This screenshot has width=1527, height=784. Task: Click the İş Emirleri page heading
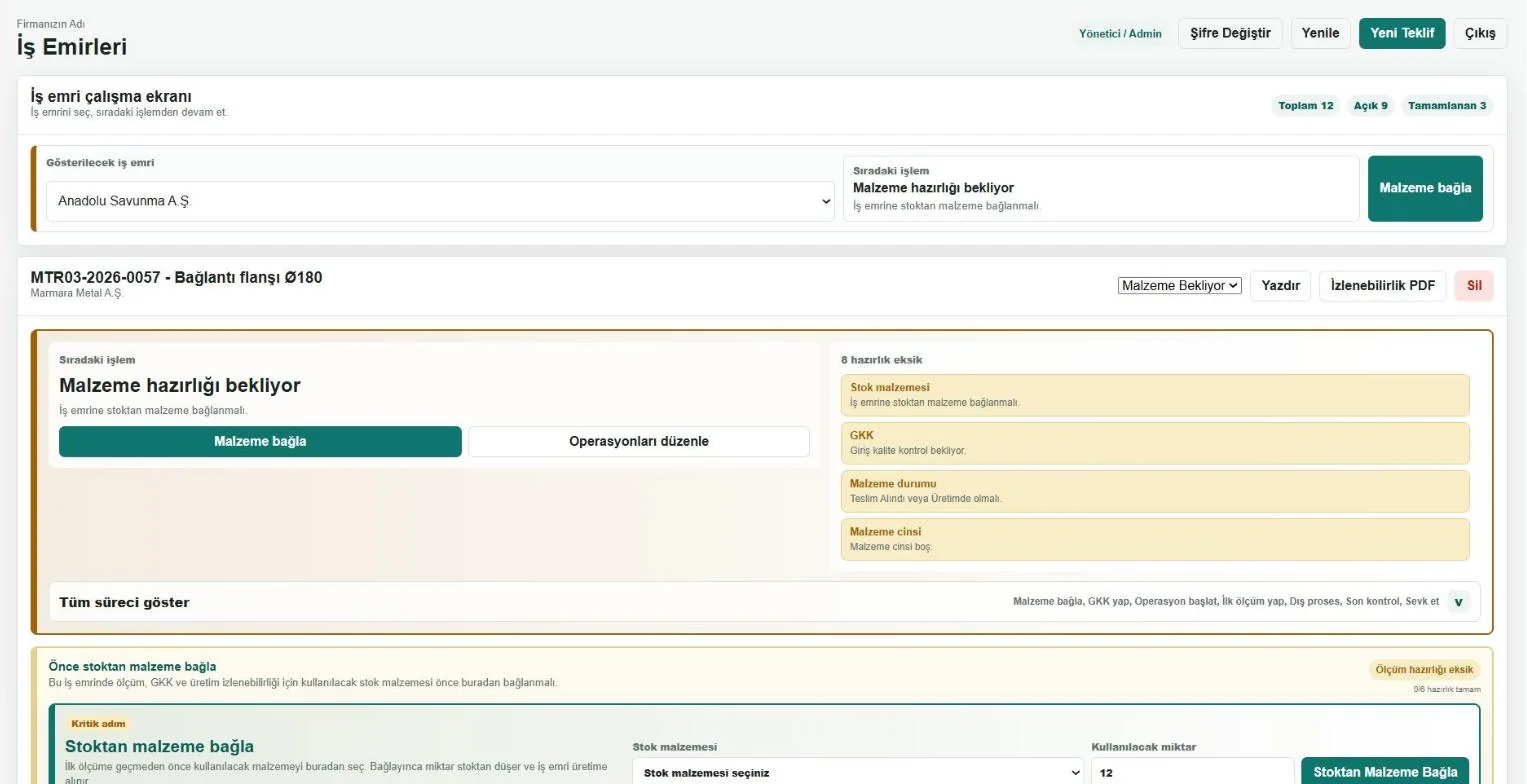(x=72, y=47)
